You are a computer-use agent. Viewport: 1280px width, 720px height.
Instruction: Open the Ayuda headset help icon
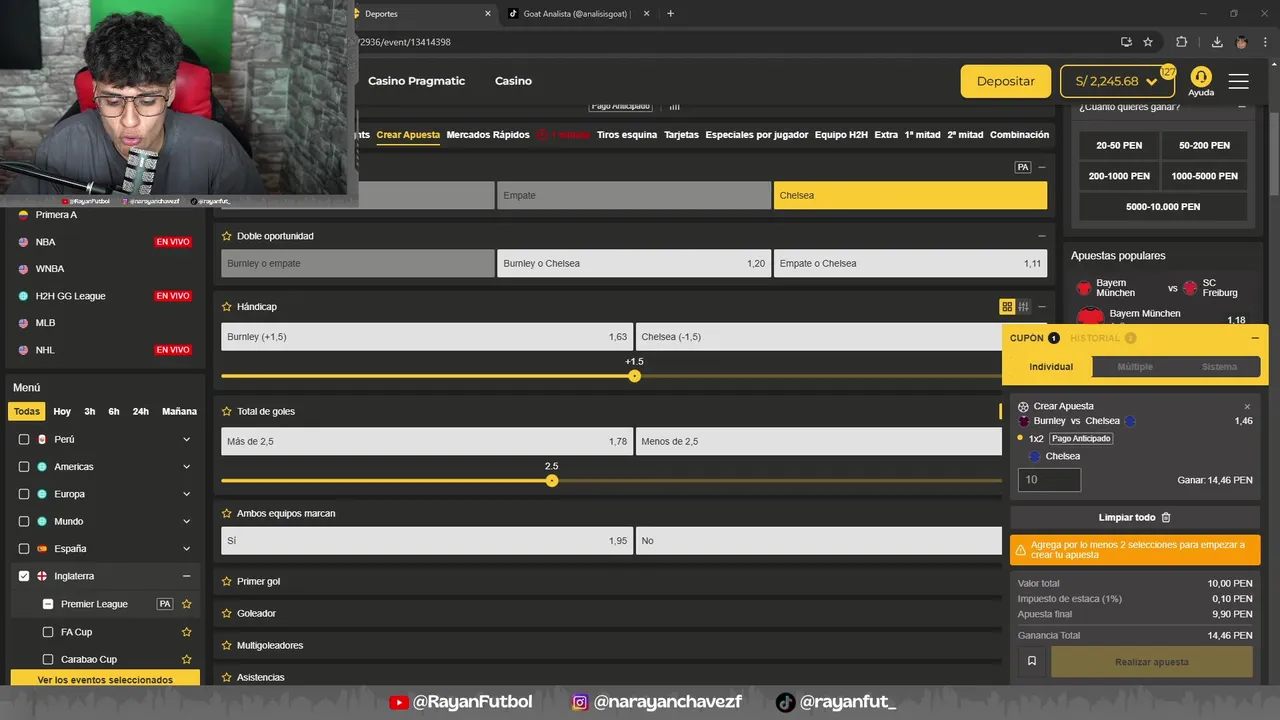coord(1201,77)
